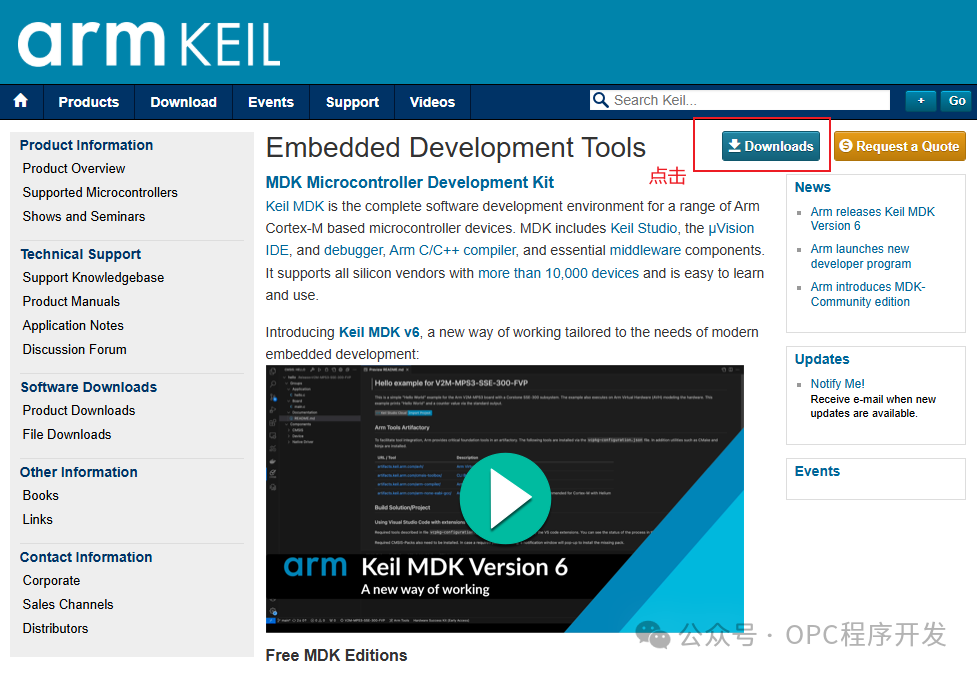977x673 pixels.
Task: Click Other Information sidebar heading
Action: tap(79, 472)
